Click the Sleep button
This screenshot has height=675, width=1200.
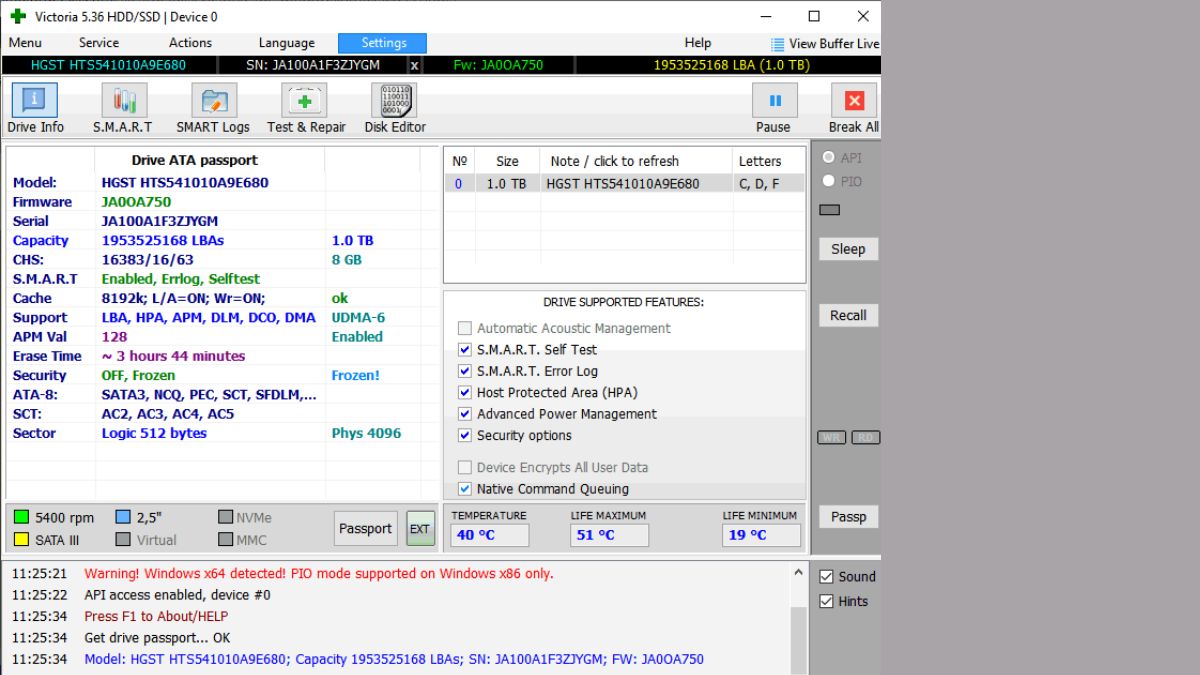click(848, 249)
